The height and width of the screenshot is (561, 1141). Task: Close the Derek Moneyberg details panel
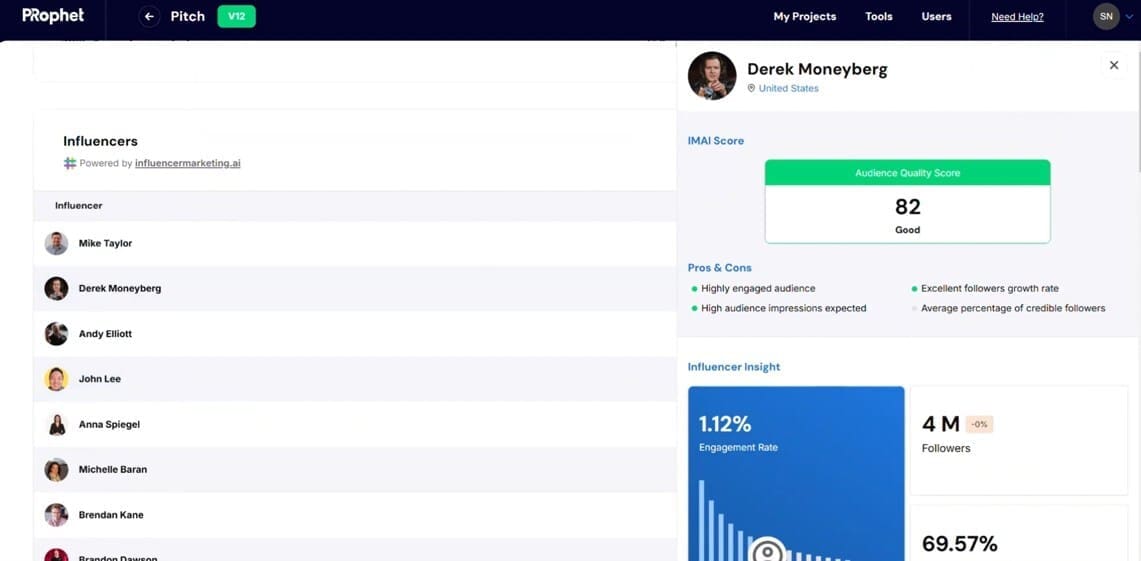[x=1113, y=65]
